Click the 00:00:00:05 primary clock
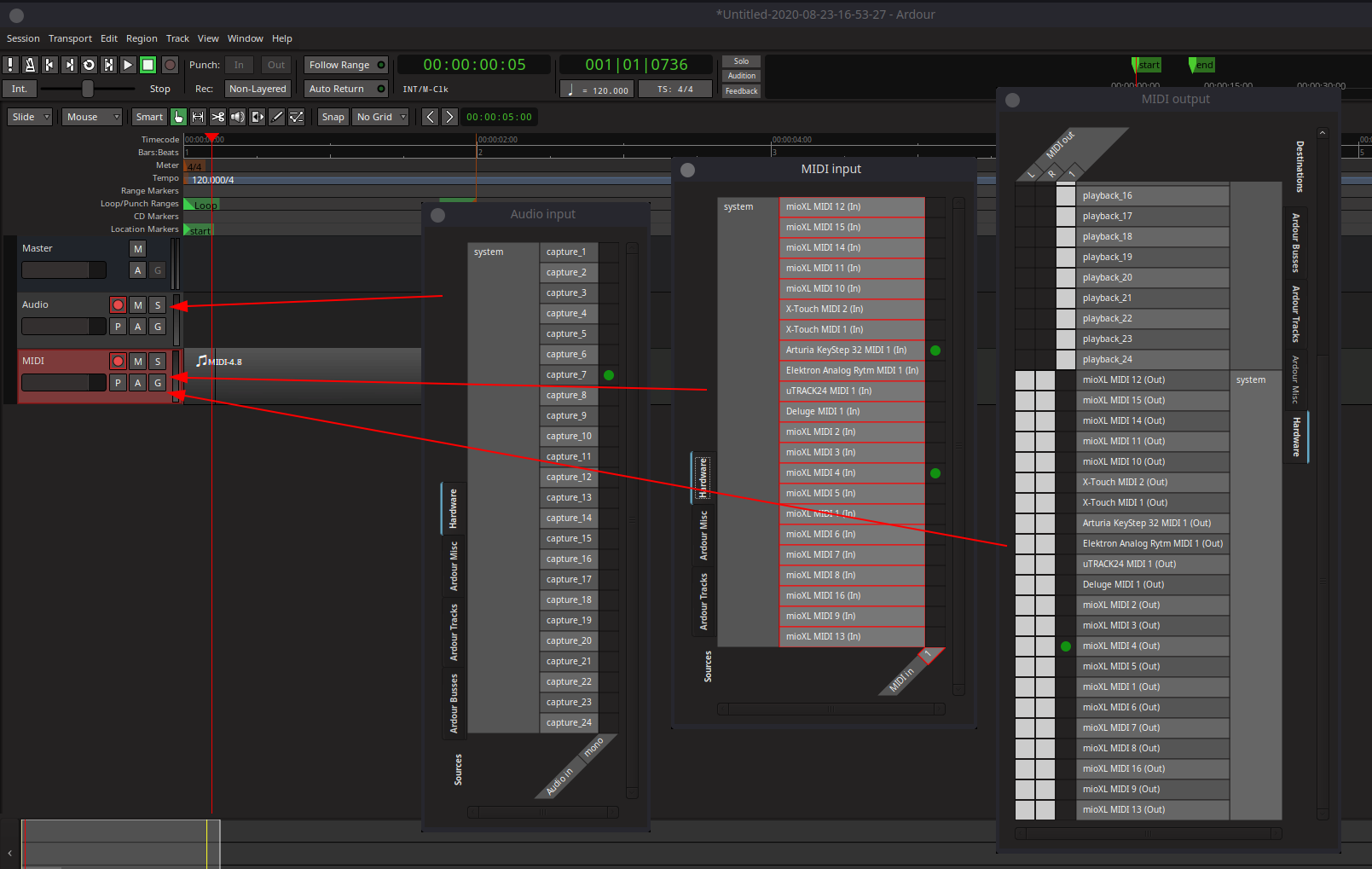This screenshot has height=869, width=1372. point(475,65)
